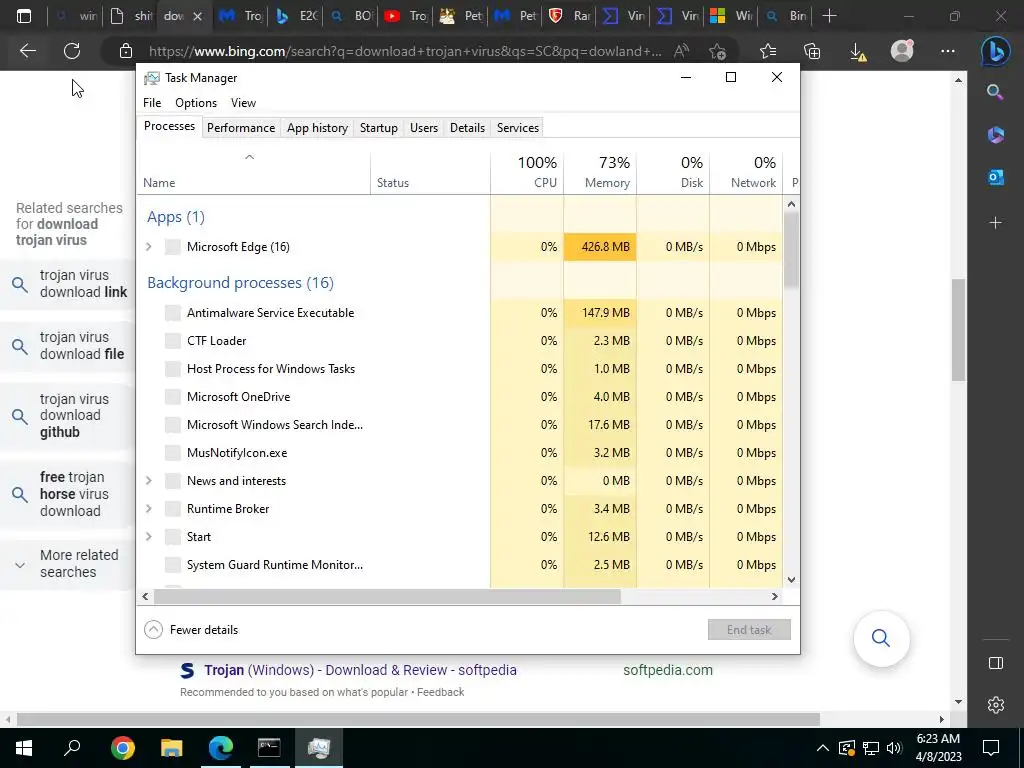Open 'trojan virus download file' related search
Screen dimensions: 1024x768
coord(69,345)
